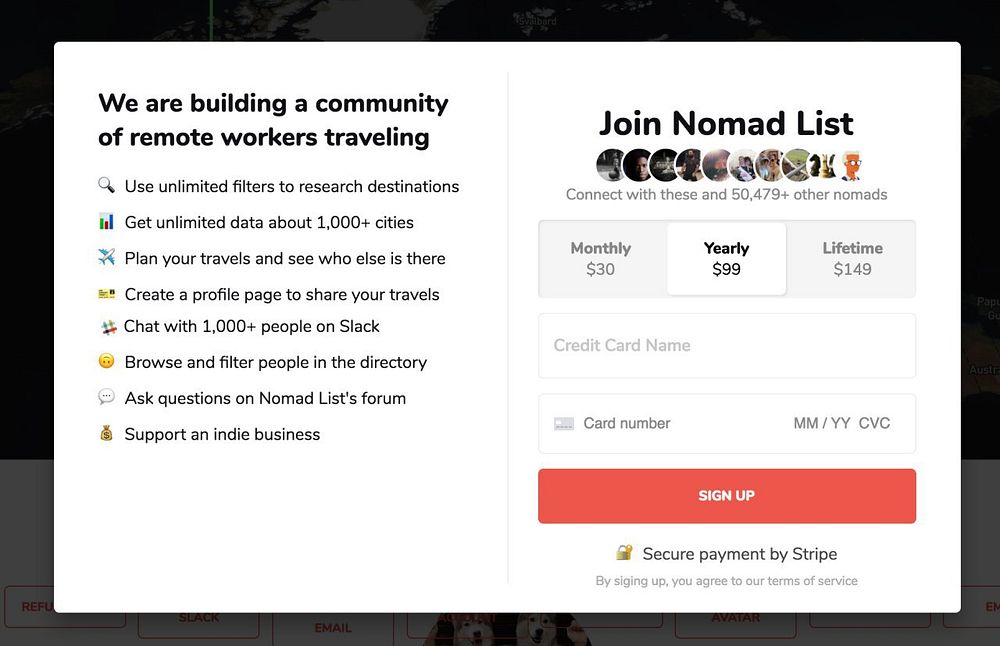Image resolution: width=1000 pixels, height=646 pixels.
Task: Select the Monthly $30 plan
Action: pyautogui.click(x=600, y=258)
